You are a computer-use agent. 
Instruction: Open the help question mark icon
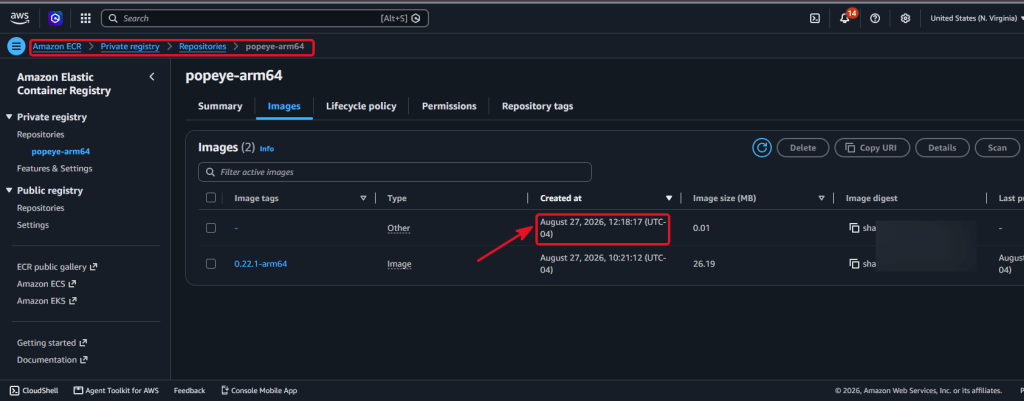875,18
